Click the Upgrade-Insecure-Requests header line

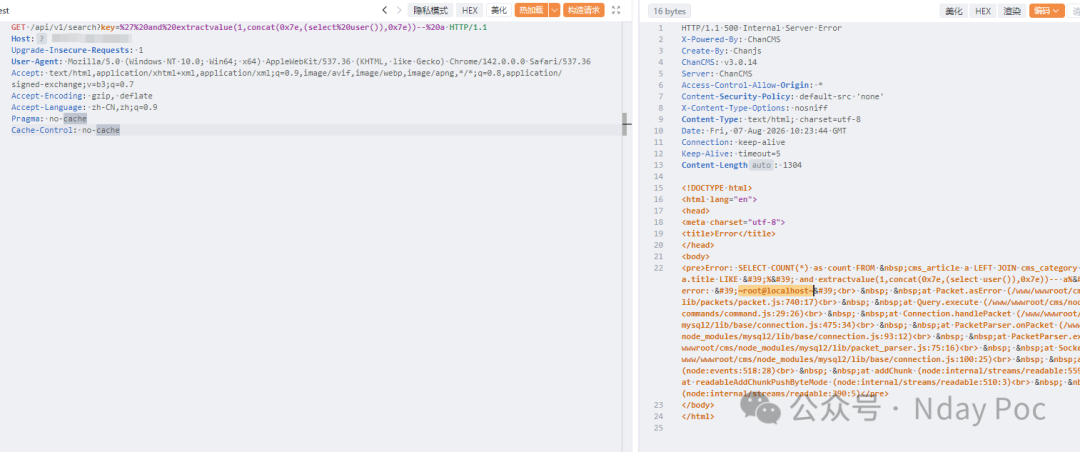click(77, 50)
